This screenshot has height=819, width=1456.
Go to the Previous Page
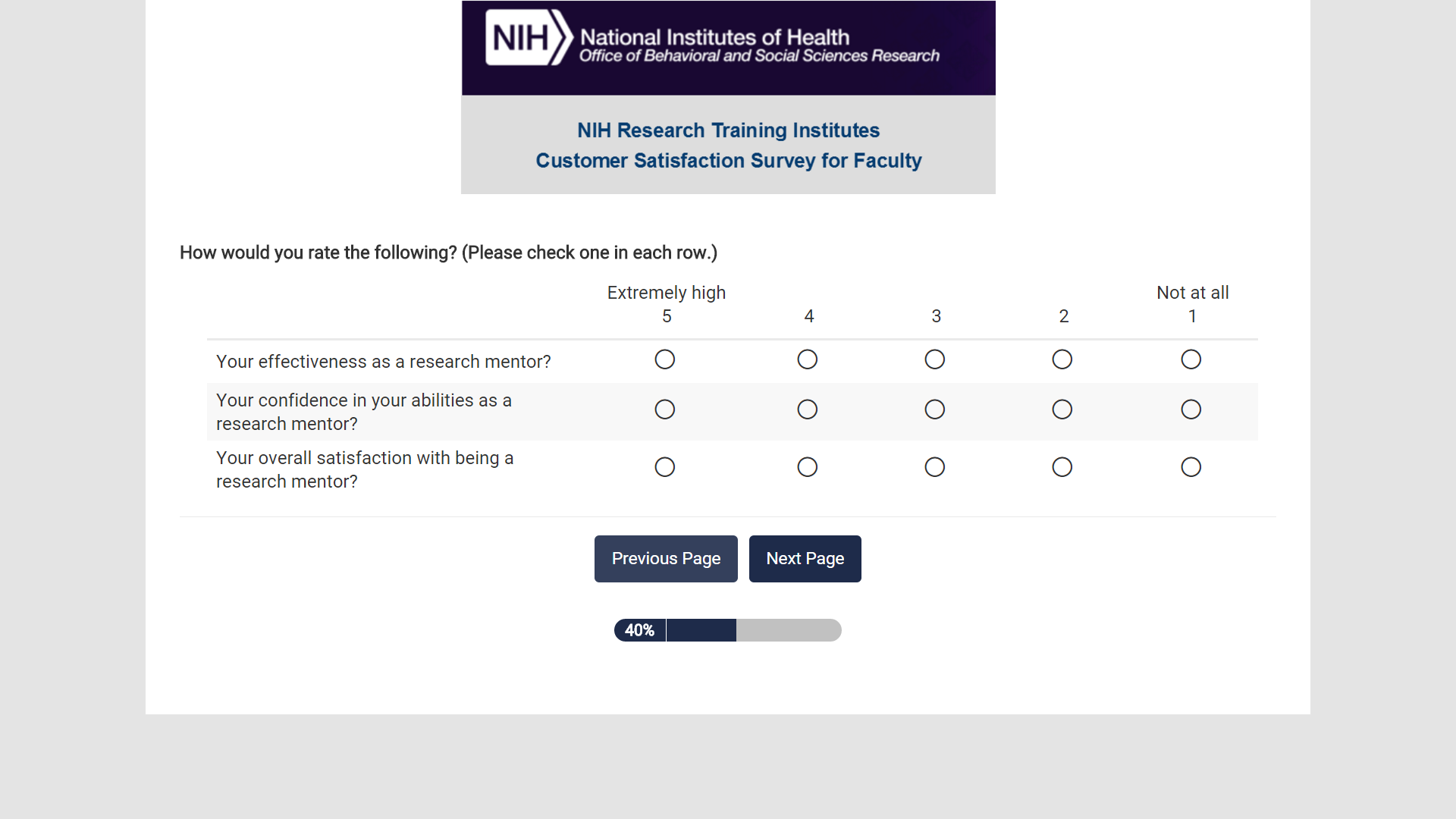[666, 559]
